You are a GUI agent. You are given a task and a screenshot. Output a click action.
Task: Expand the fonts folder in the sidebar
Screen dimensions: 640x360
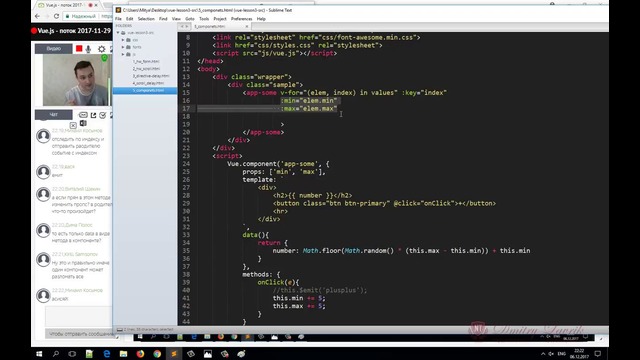[123, 47]
